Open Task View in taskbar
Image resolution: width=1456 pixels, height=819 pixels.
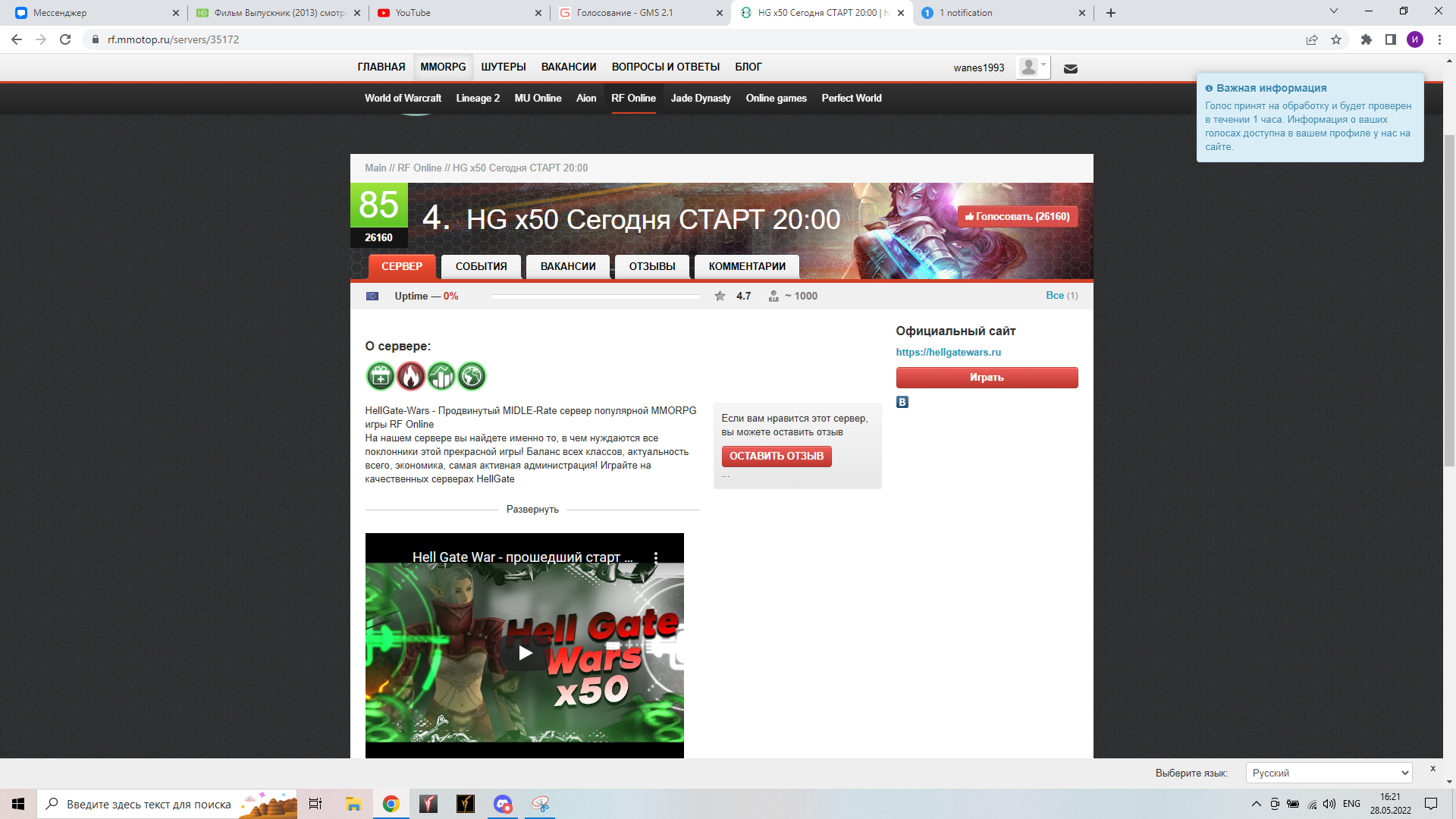[315, 804]
